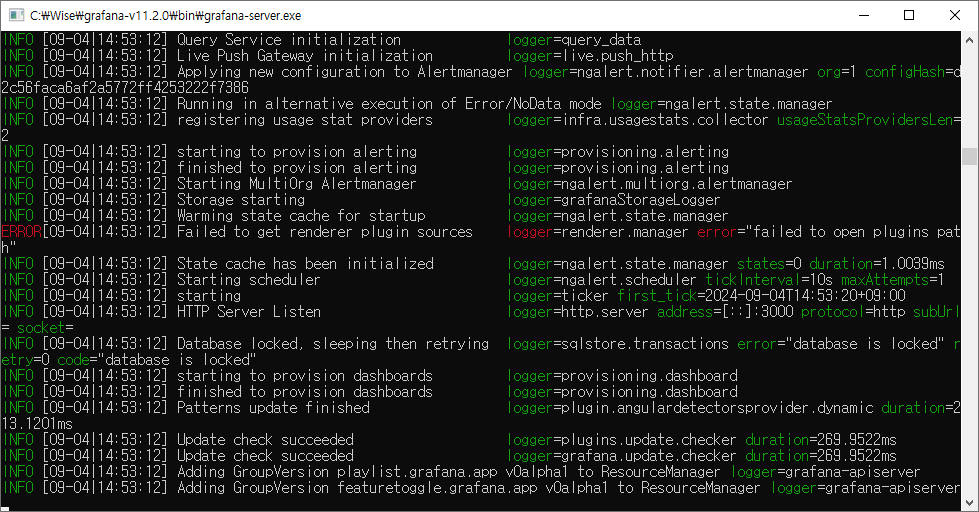This screenshot has height=512, width=979.
Task: Click the console window icon in title bar
Action: [x=16, y=15]
